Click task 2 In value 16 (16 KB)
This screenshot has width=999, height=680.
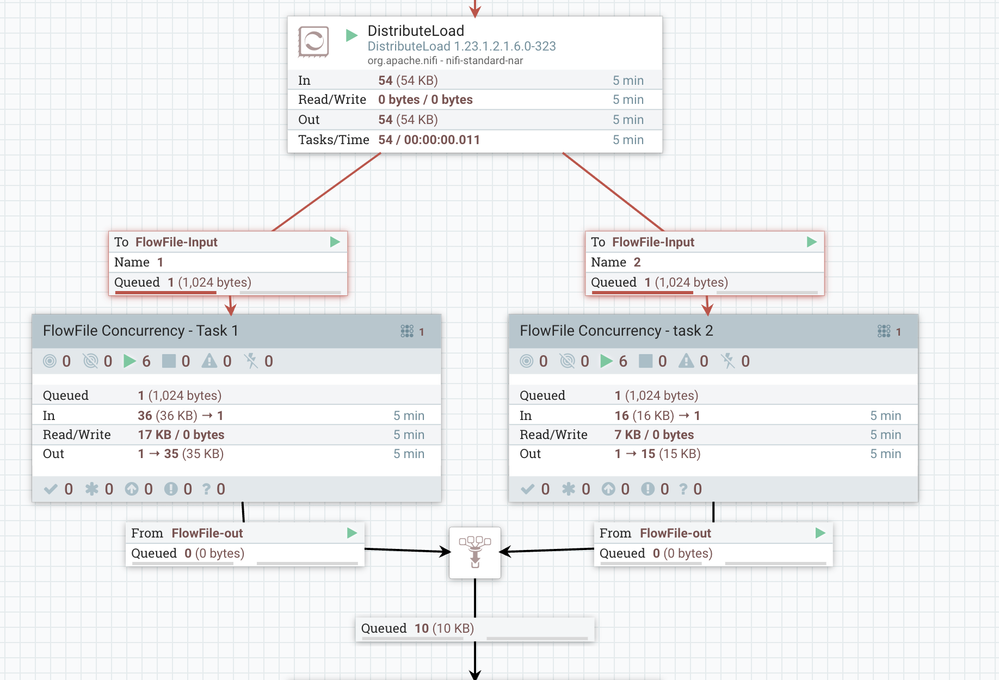coord(658,416)
